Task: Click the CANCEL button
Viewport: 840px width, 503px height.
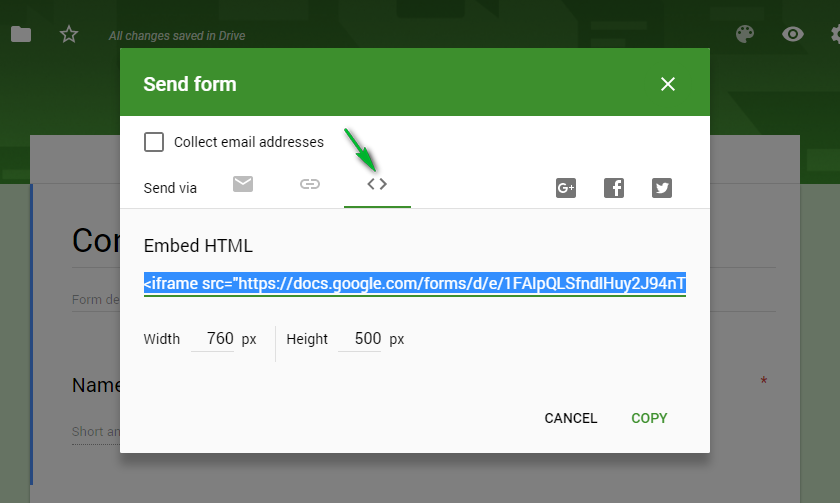Action: click(571, 418)
